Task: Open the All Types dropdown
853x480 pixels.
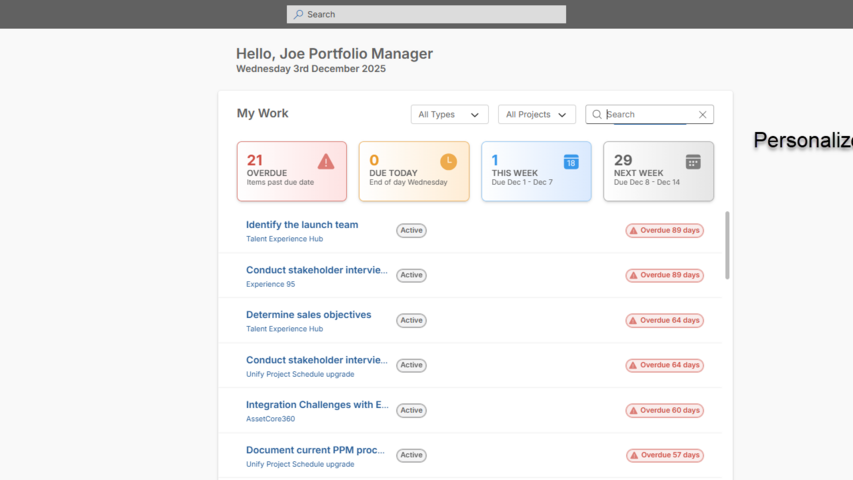Action: [x=449, y=115]
